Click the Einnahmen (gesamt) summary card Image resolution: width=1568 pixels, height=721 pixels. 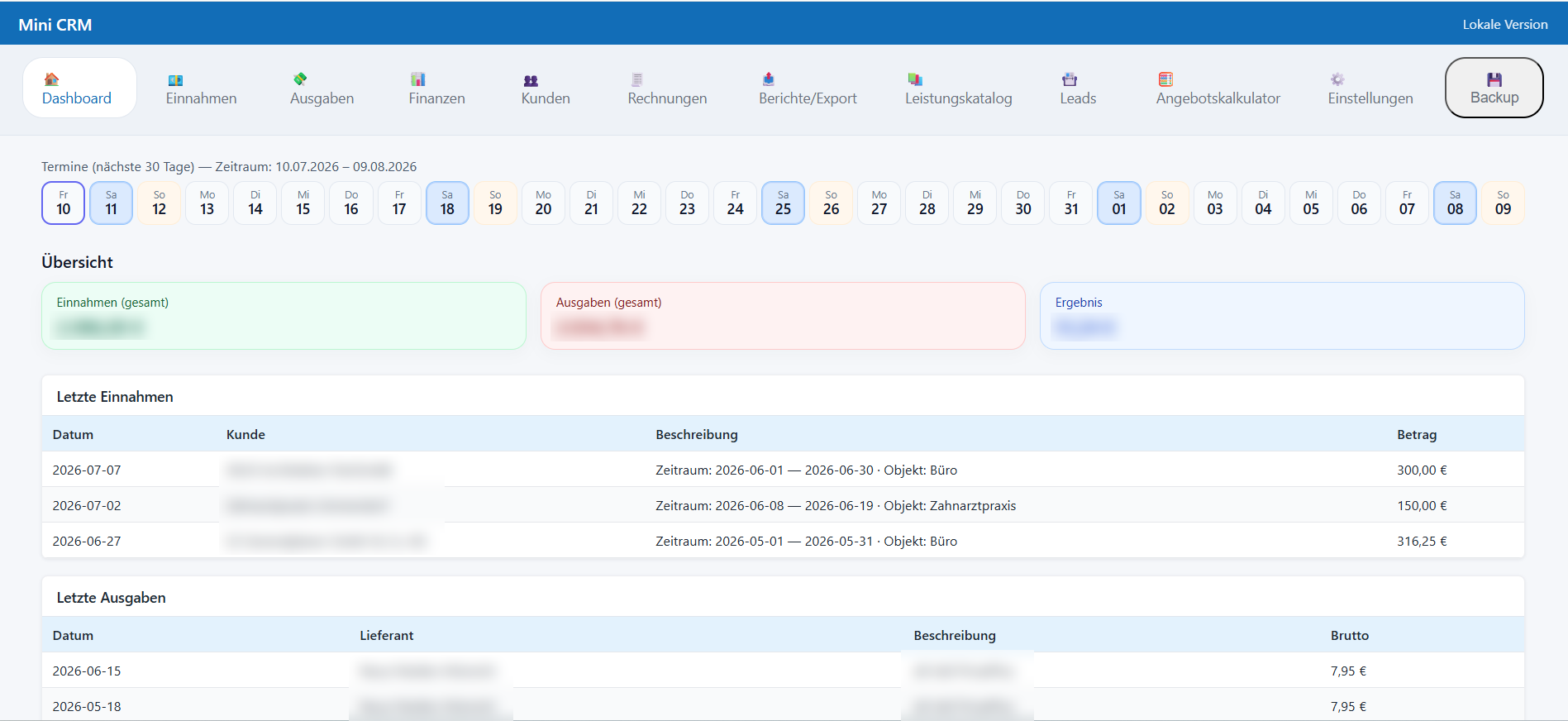[x=284, y=316]
